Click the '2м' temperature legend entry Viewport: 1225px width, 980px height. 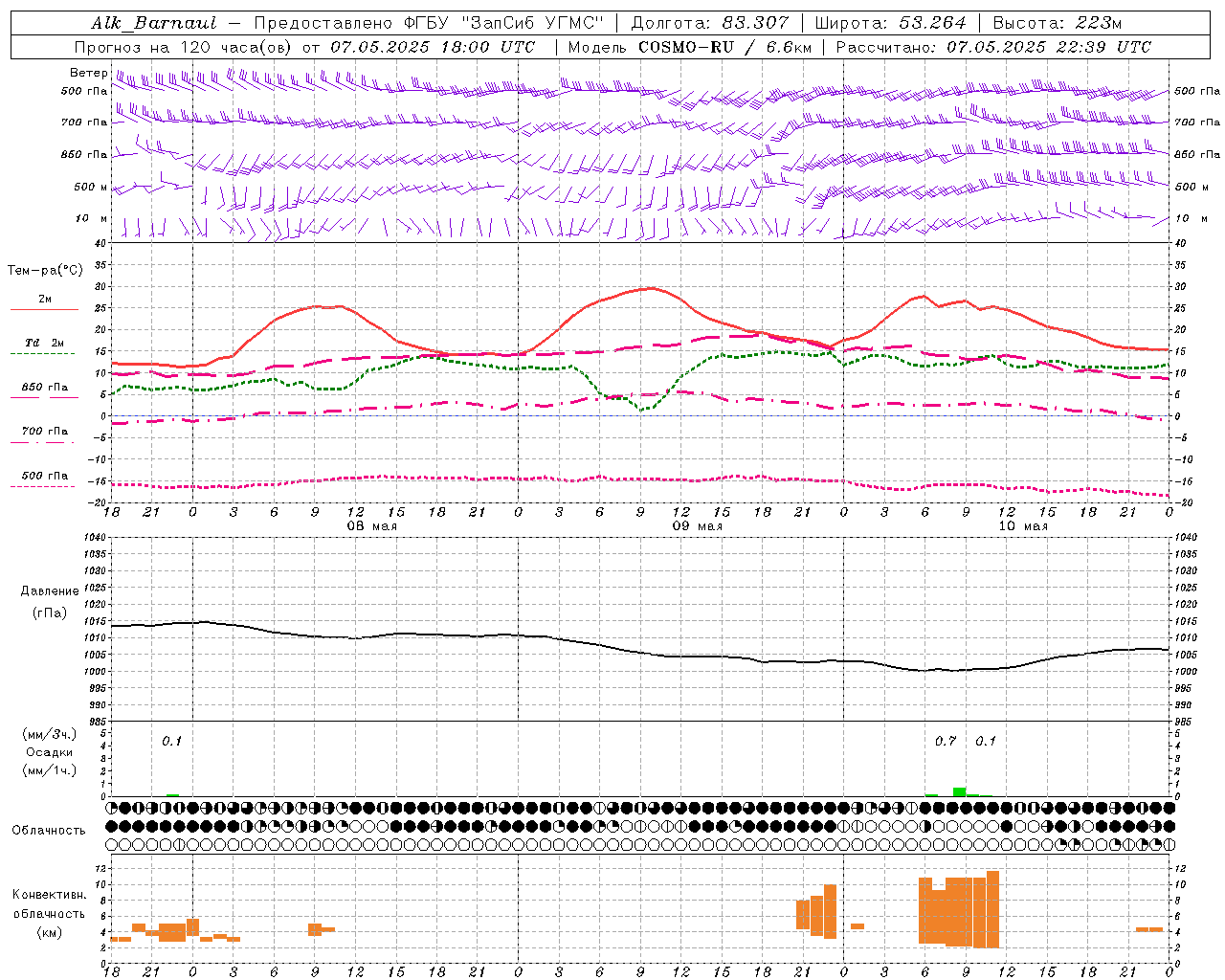tap(45, 299)
